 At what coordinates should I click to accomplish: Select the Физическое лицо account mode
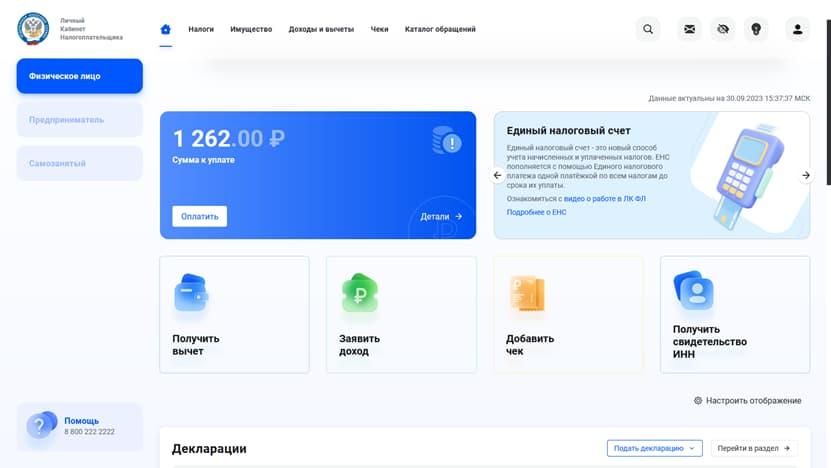click(79, 76)
